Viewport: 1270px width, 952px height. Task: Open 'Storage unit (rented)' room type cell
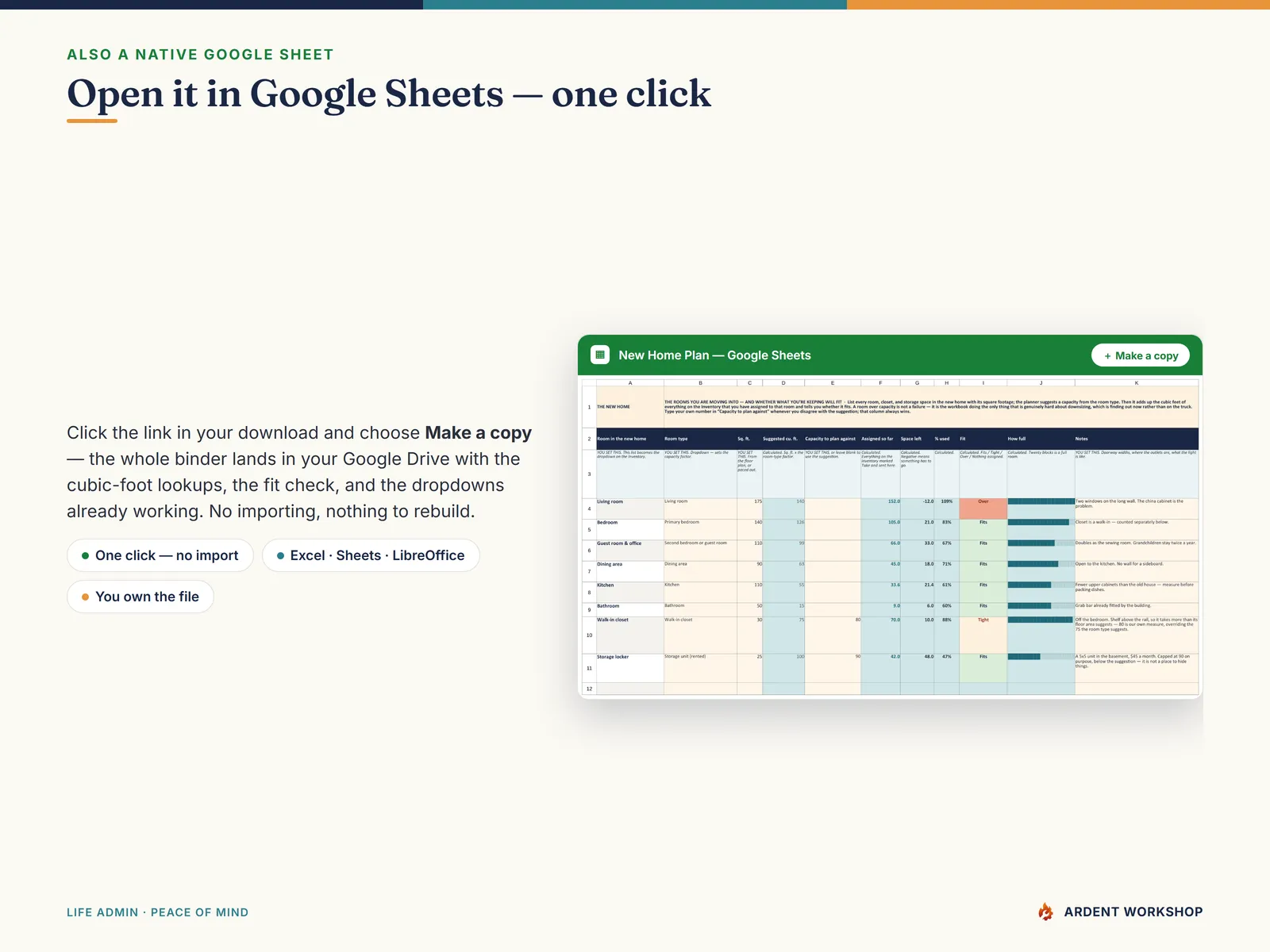pos(700,668)
